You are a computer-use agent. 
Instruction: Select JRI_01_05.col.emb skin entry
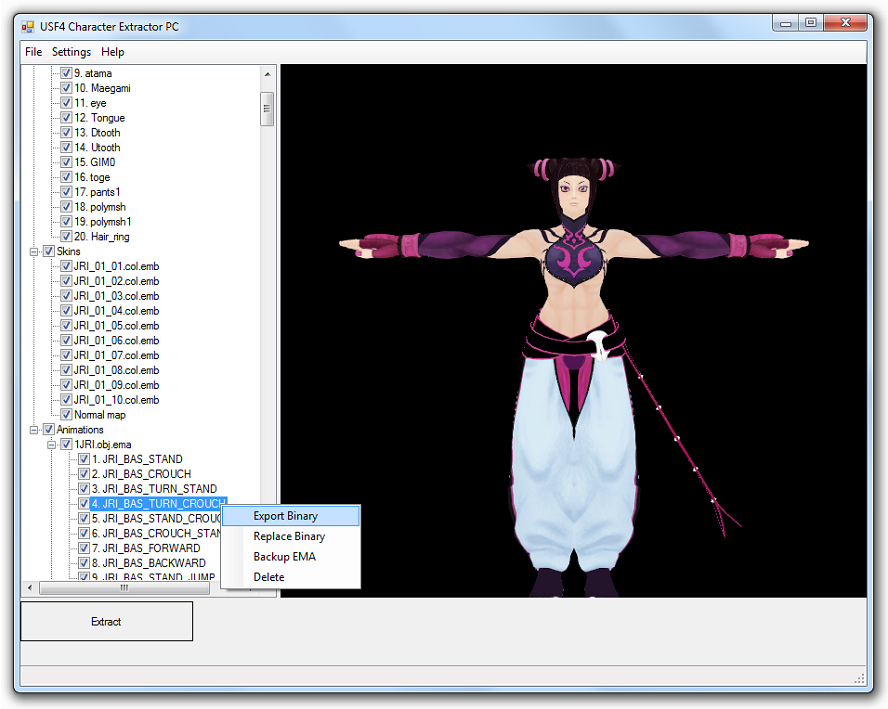pos(117,326)
